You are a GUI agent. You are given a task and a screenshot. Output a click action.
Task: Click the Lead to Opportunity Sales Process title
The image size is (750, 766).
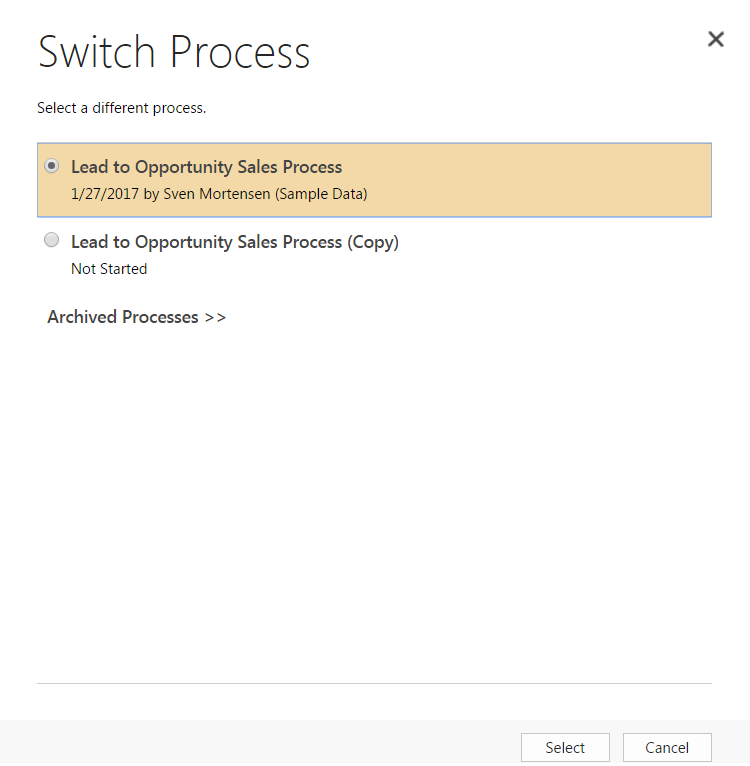pos(206,167)
